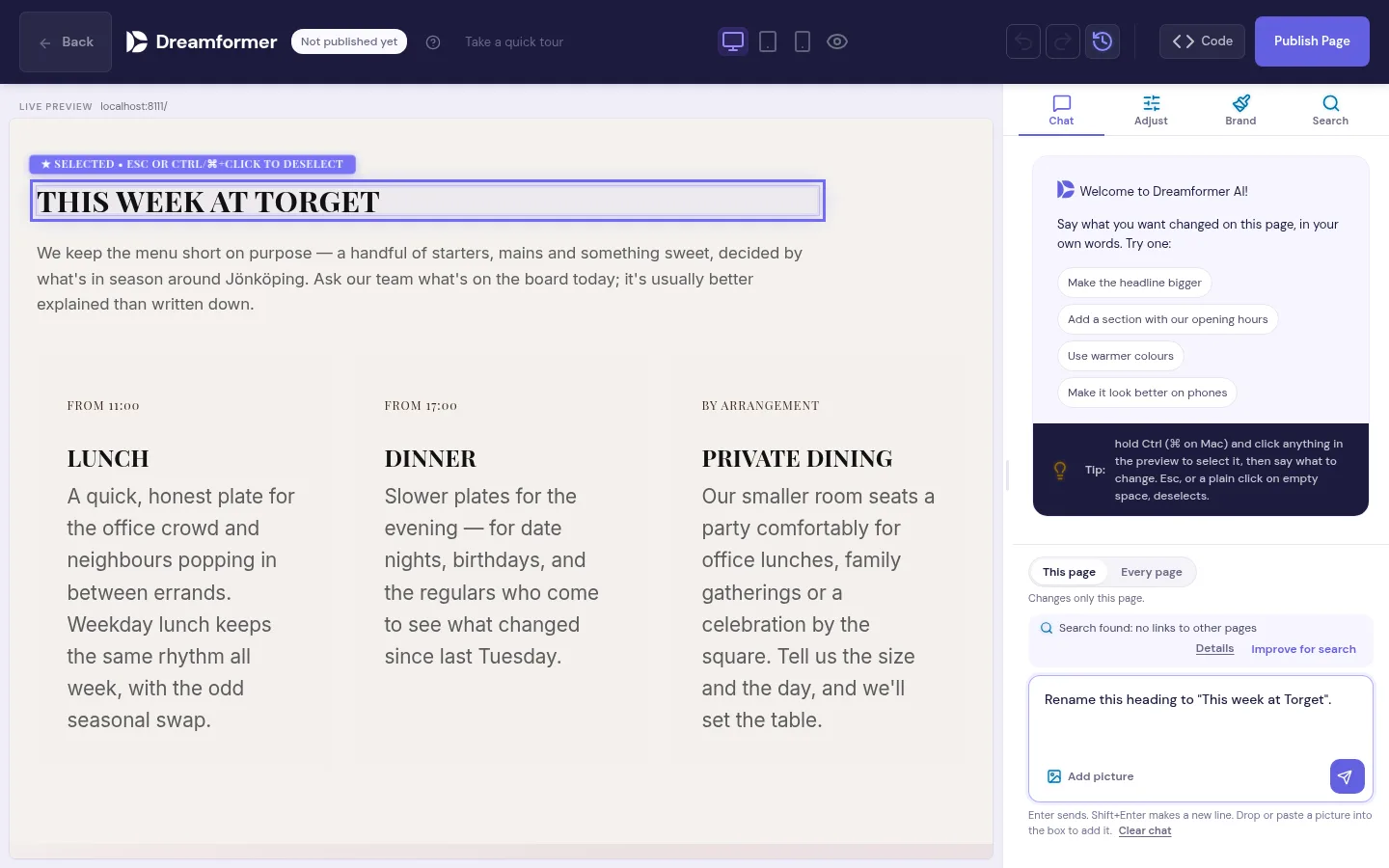Click the Dreamformer logo
Screen dimensions: 1389x868
tap(202, 41)
